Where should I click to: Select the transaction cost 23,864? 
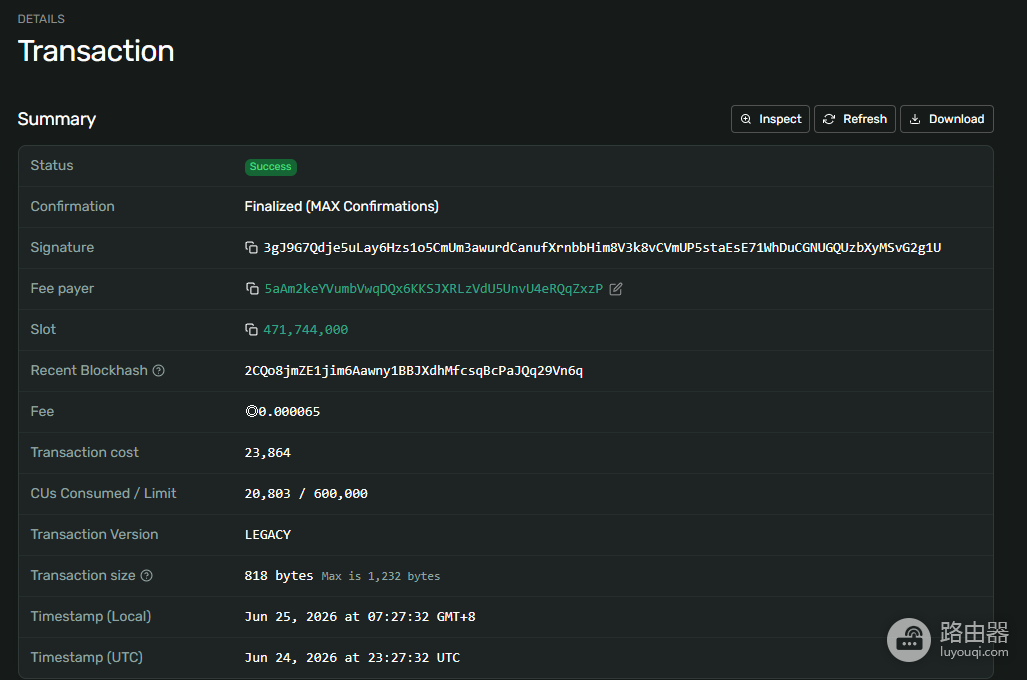[268, 453]
